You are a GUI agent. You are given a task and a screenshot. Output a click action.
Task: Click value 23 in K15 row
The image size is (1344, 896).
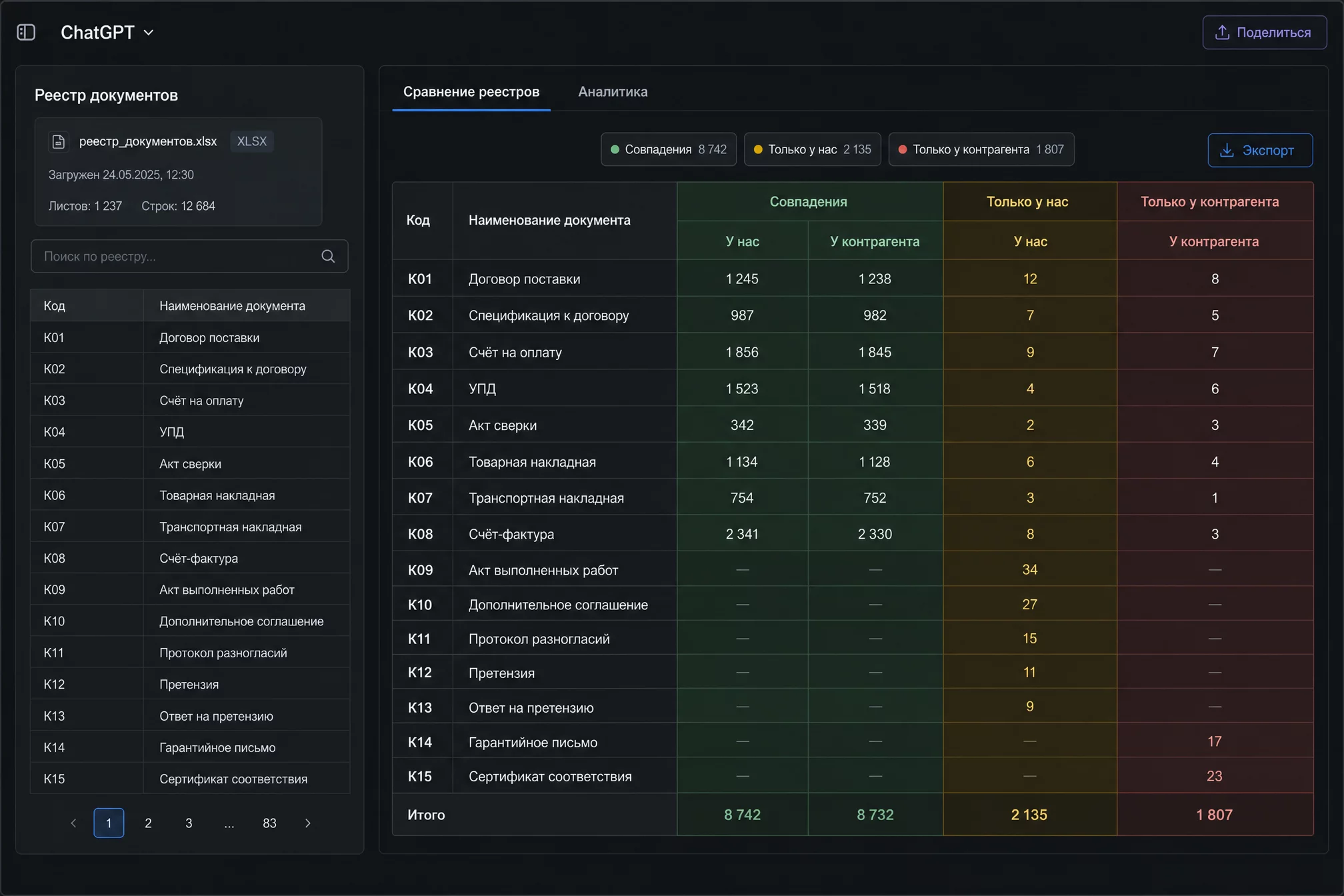1215,776
